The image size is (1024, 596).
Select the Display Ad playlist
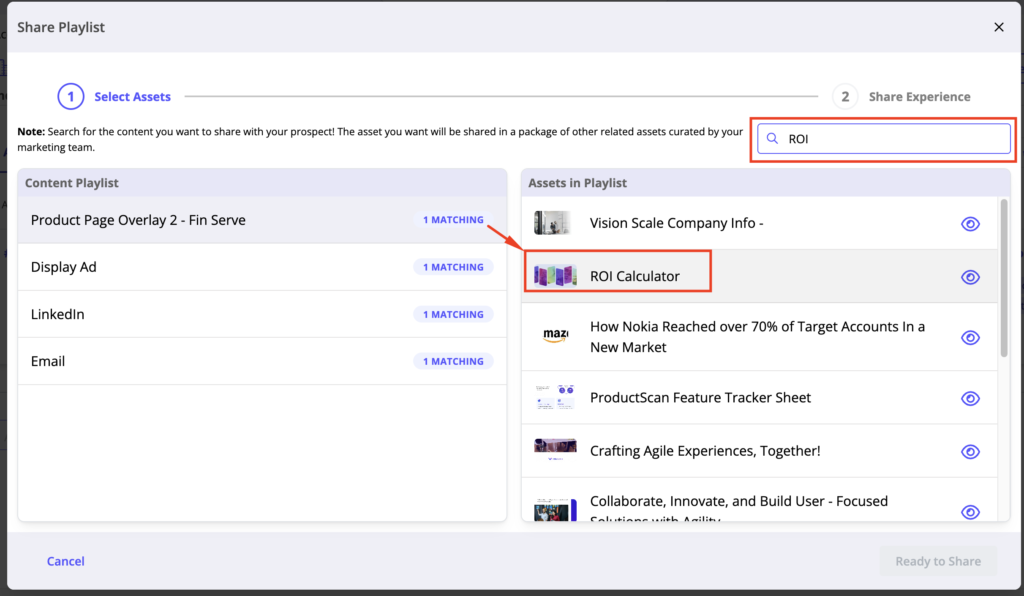[x=64, y=267]
